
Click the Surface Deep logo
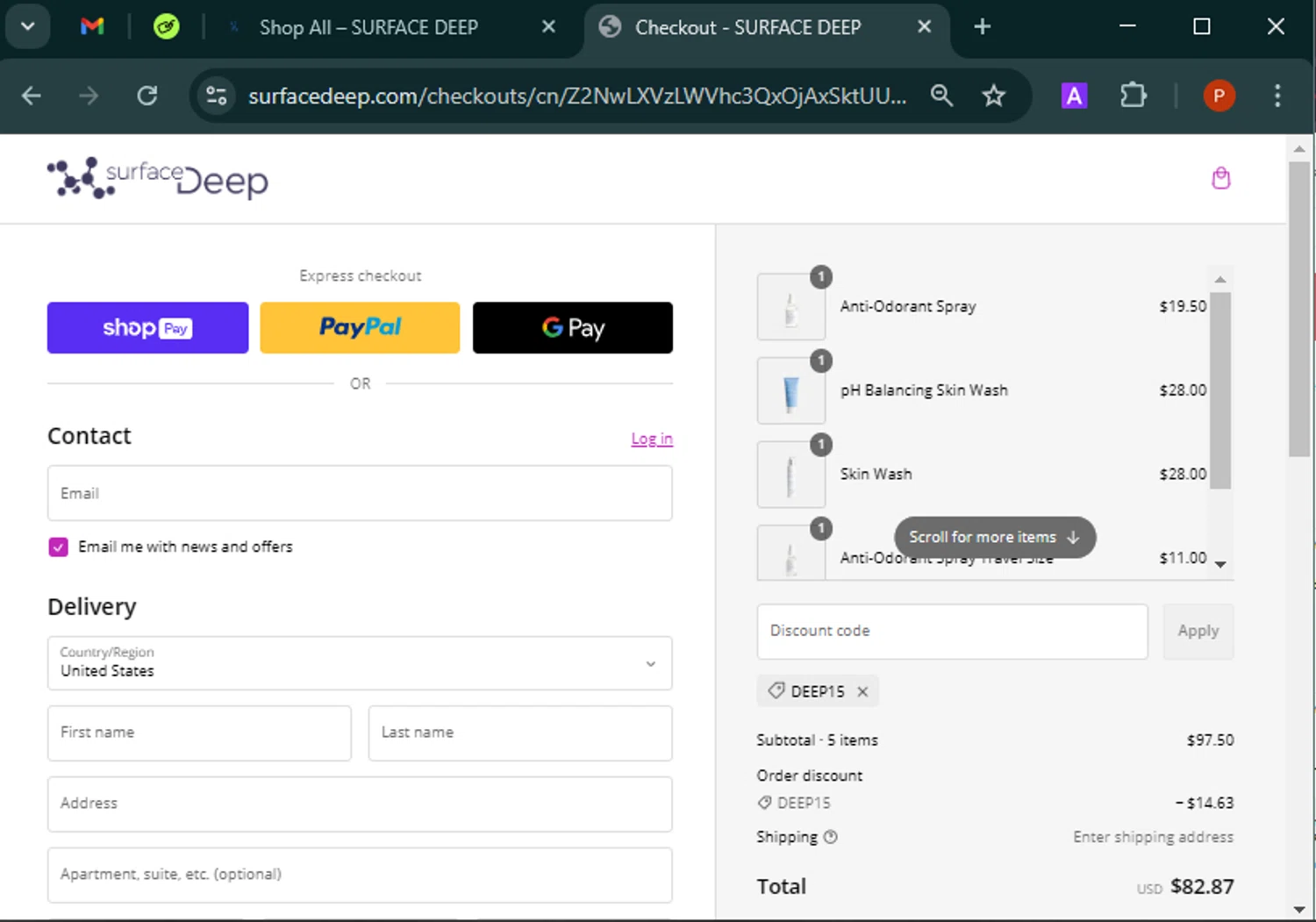click(158, 179)
